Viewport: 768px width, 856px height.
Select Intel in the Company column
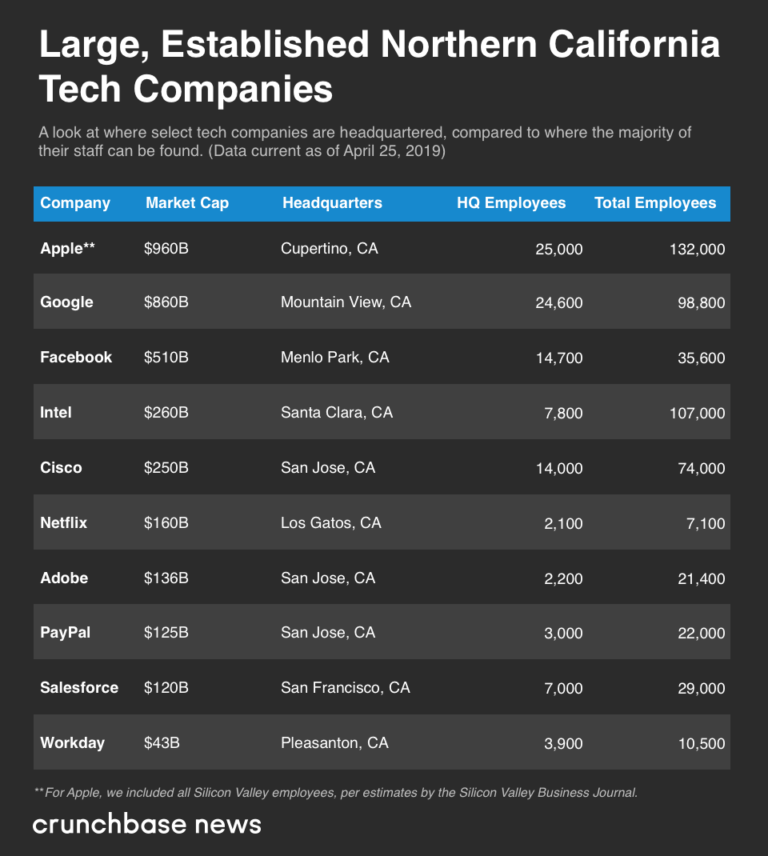point(56,412)
